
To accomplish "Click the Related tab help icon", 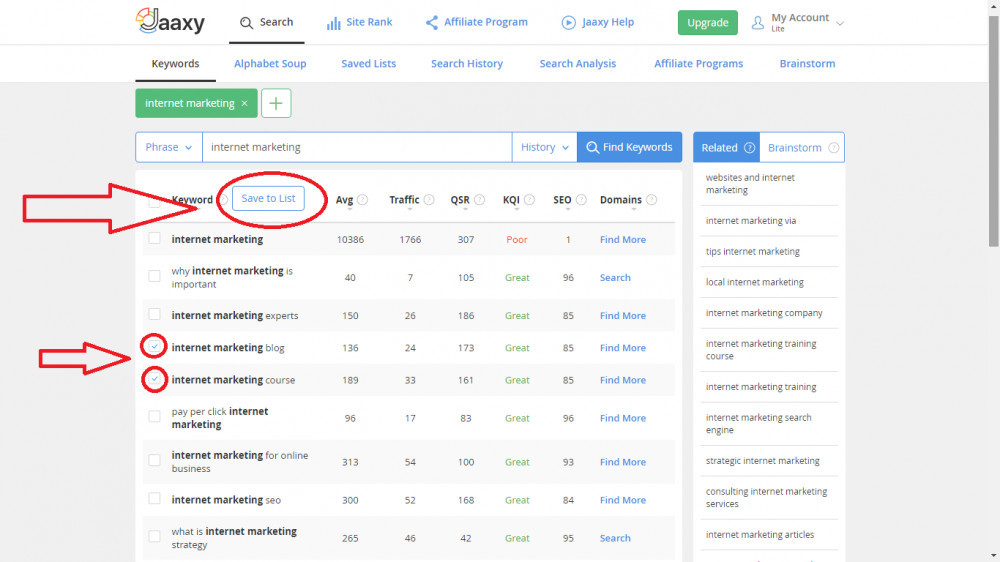I will tap(749, 147).
